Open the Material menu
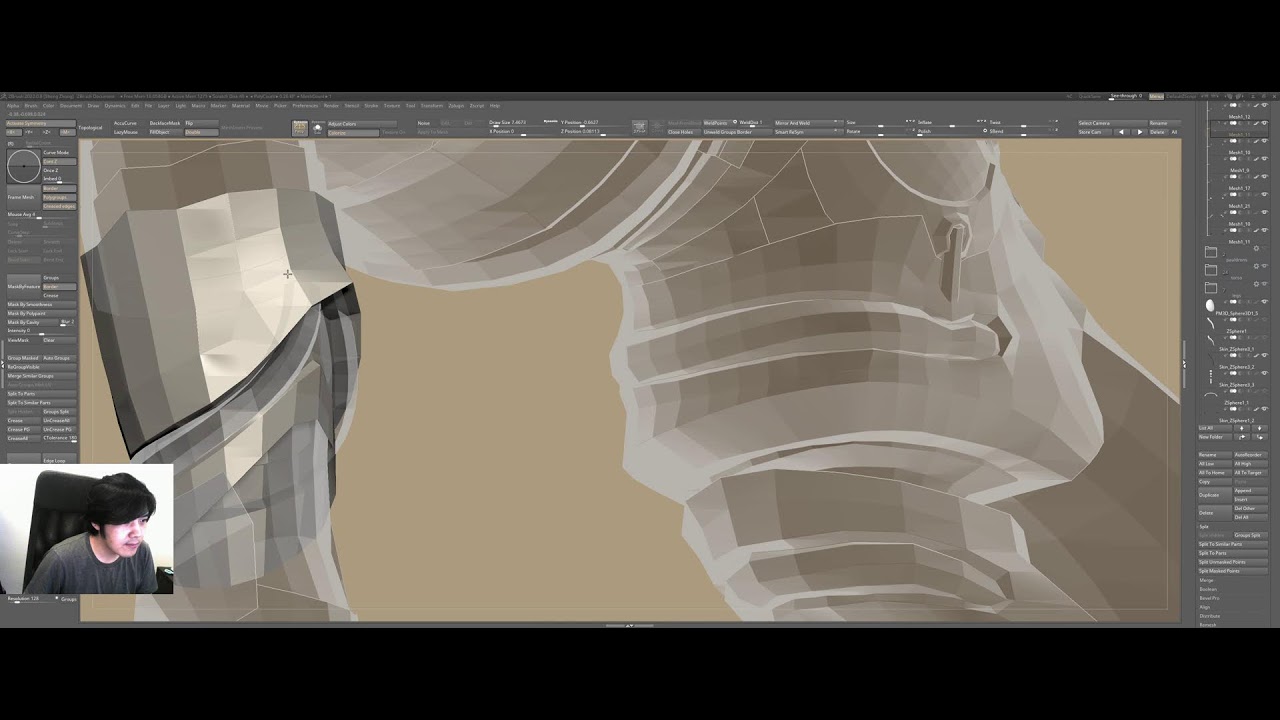 tap(241, 106)
